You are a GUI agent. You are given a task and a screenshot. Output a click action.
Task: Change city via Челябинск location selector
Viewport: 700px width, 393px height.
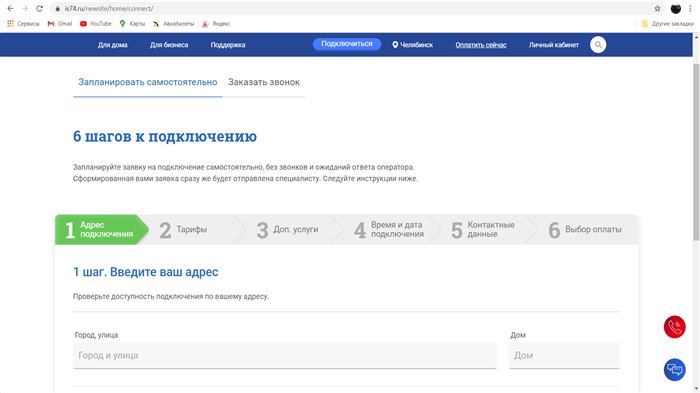click(x=412, y=45)
